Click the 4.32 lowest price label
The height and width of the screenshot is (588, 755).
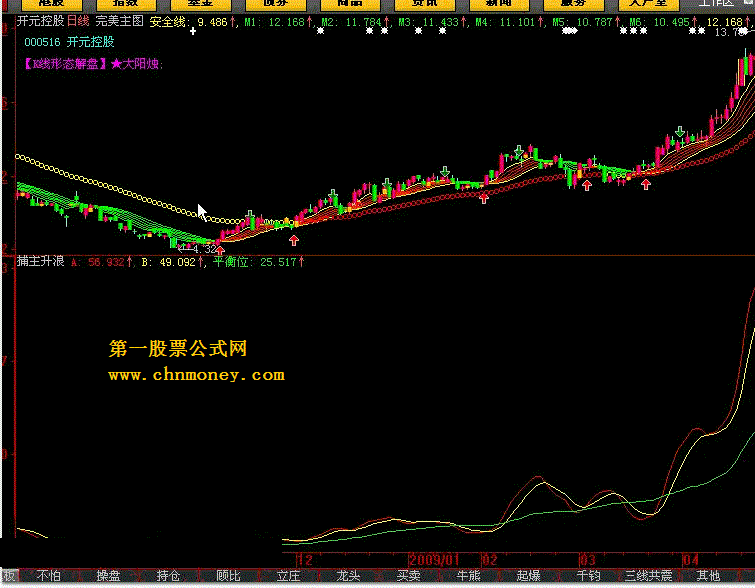[204, 249]
